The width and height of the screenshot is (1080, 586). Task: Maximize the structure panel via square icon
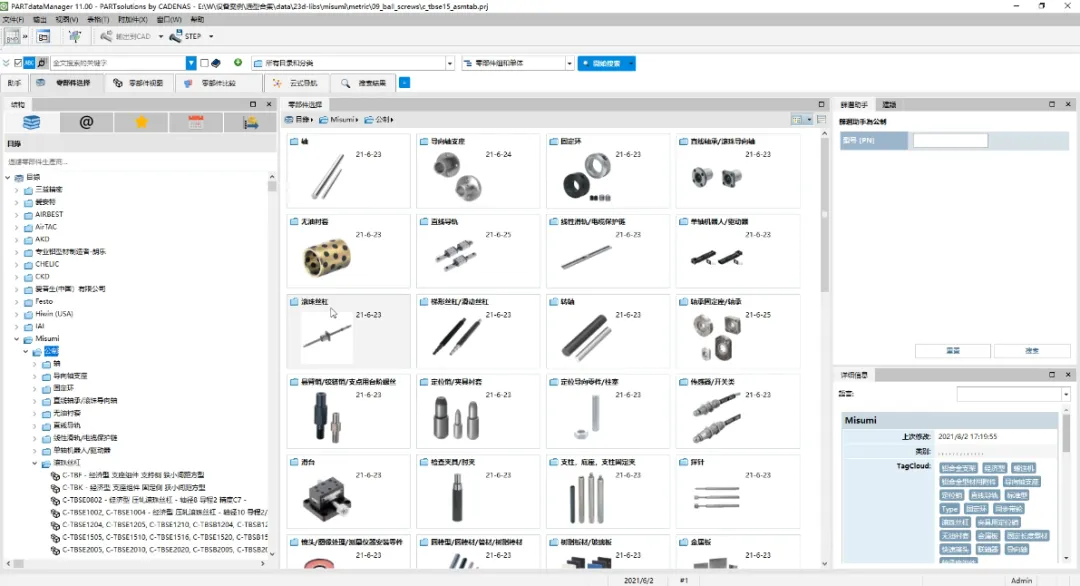click(x=253, y=105)
